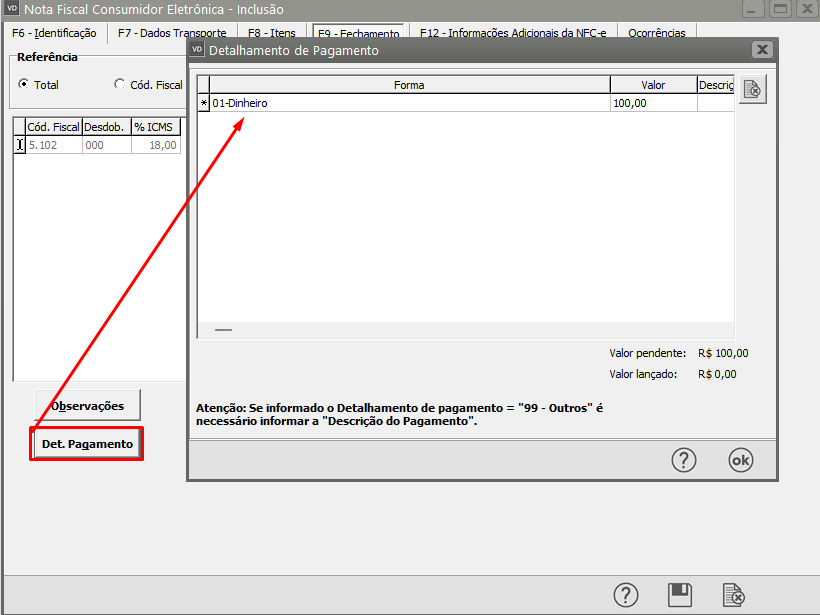Go to the Ocorrências tab
This screenshot has height=615, width=820.
click(x=656, y=33)
